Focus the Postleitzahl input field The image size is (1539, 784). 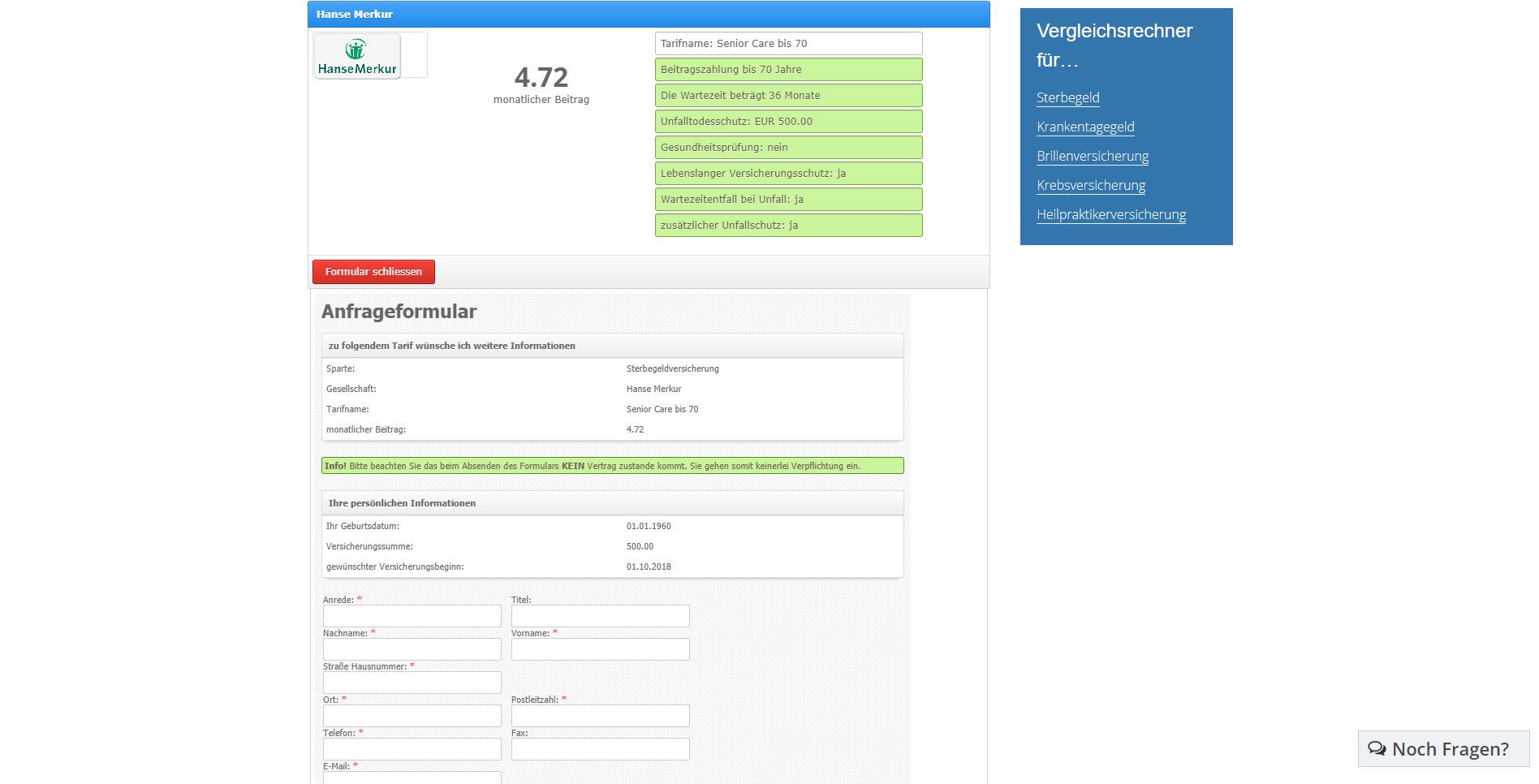(x=601, y=716)
